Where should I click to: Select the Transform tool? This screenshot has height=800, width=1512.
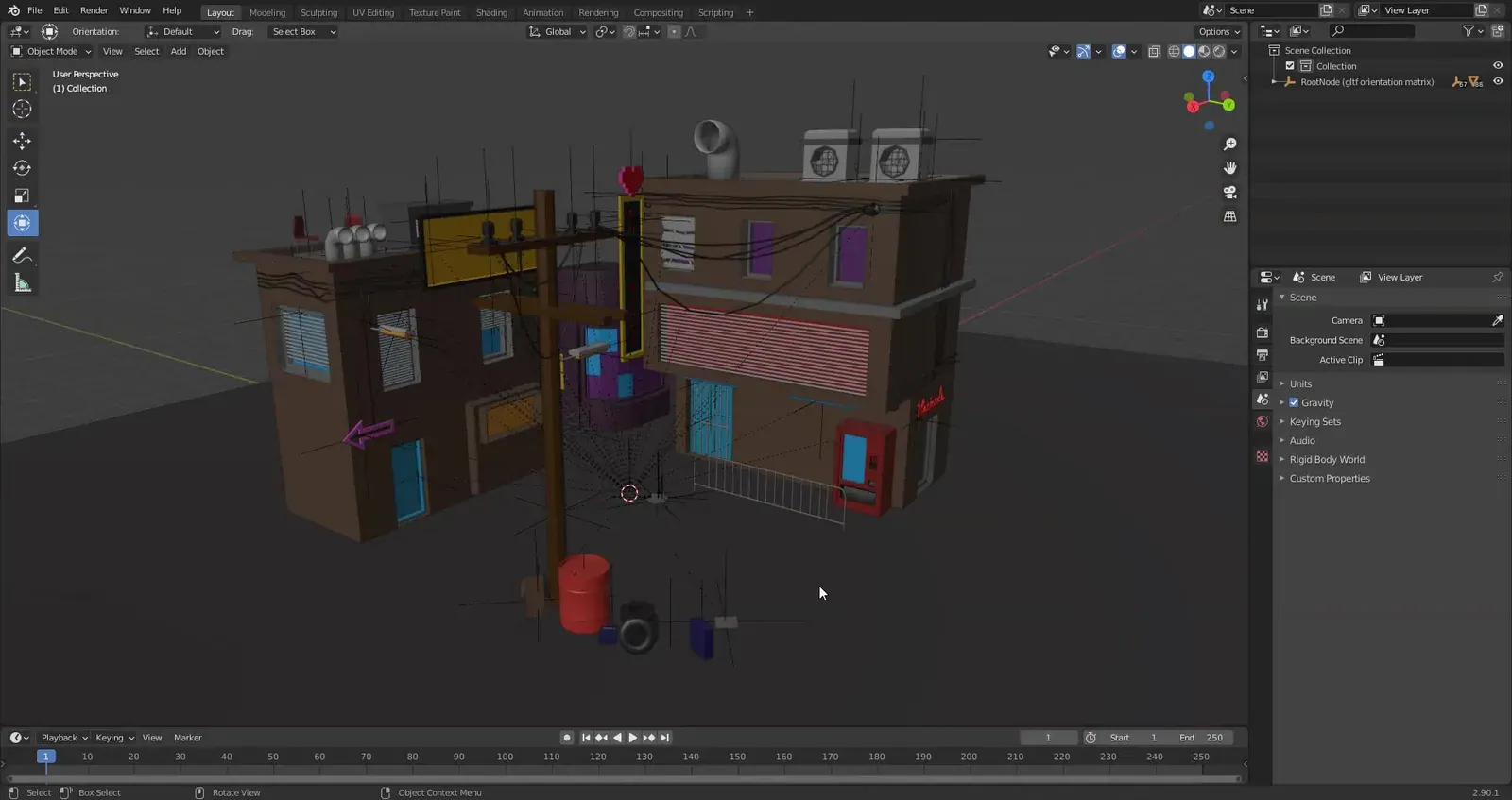[22, 223]
